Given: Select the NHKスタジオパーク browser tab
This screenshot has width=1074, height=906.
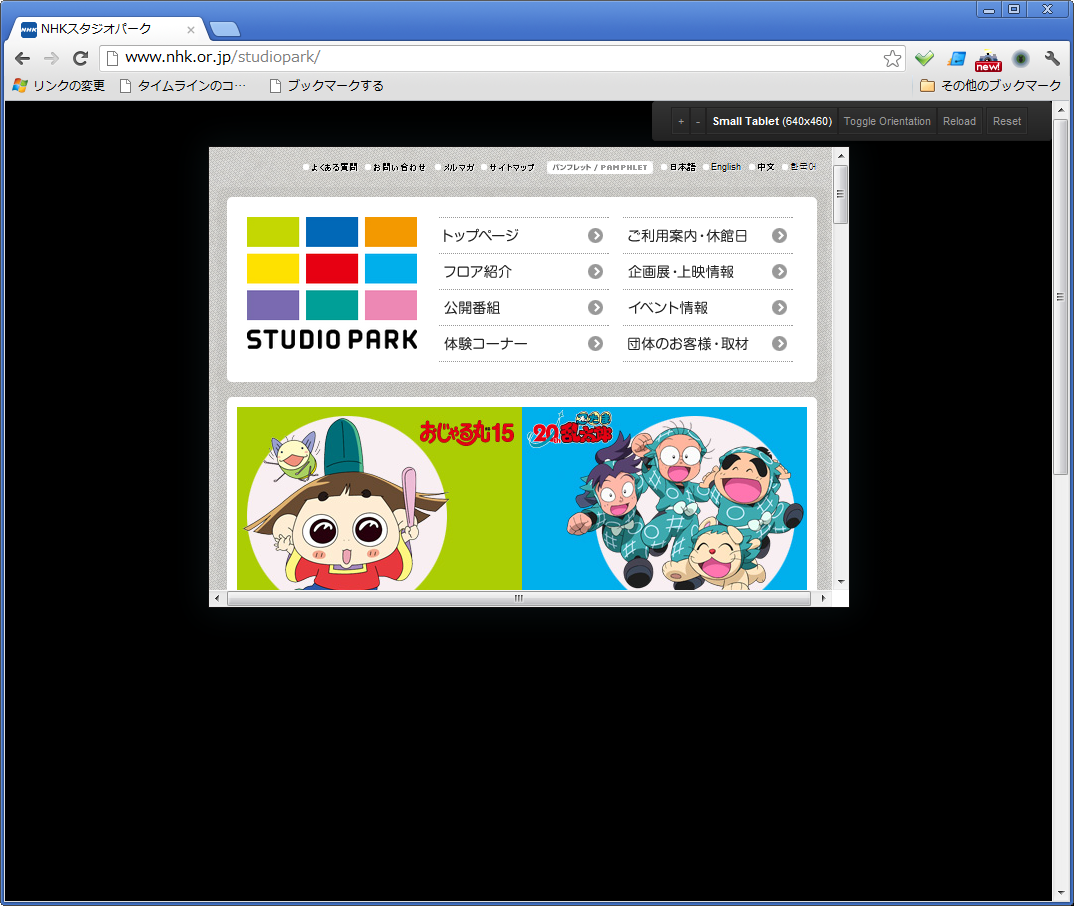Looking at the screenshot, I should click(107, 29).
